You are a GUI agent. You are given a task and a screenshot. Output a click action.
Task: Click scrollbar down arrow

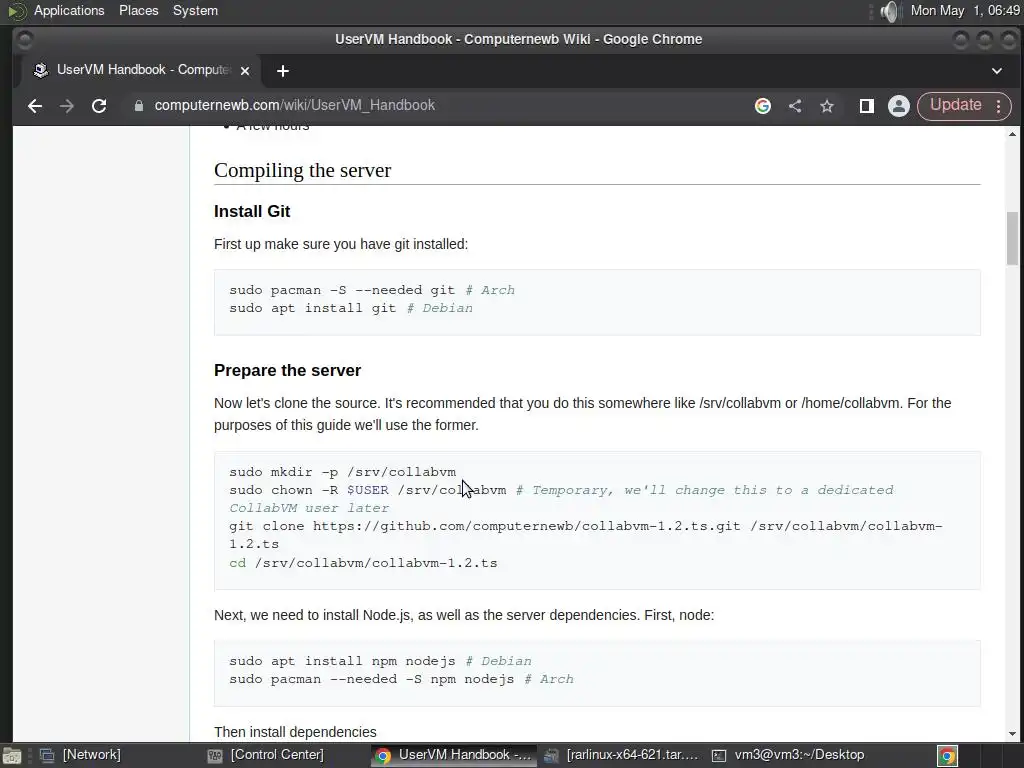[x=1012, y=734]
